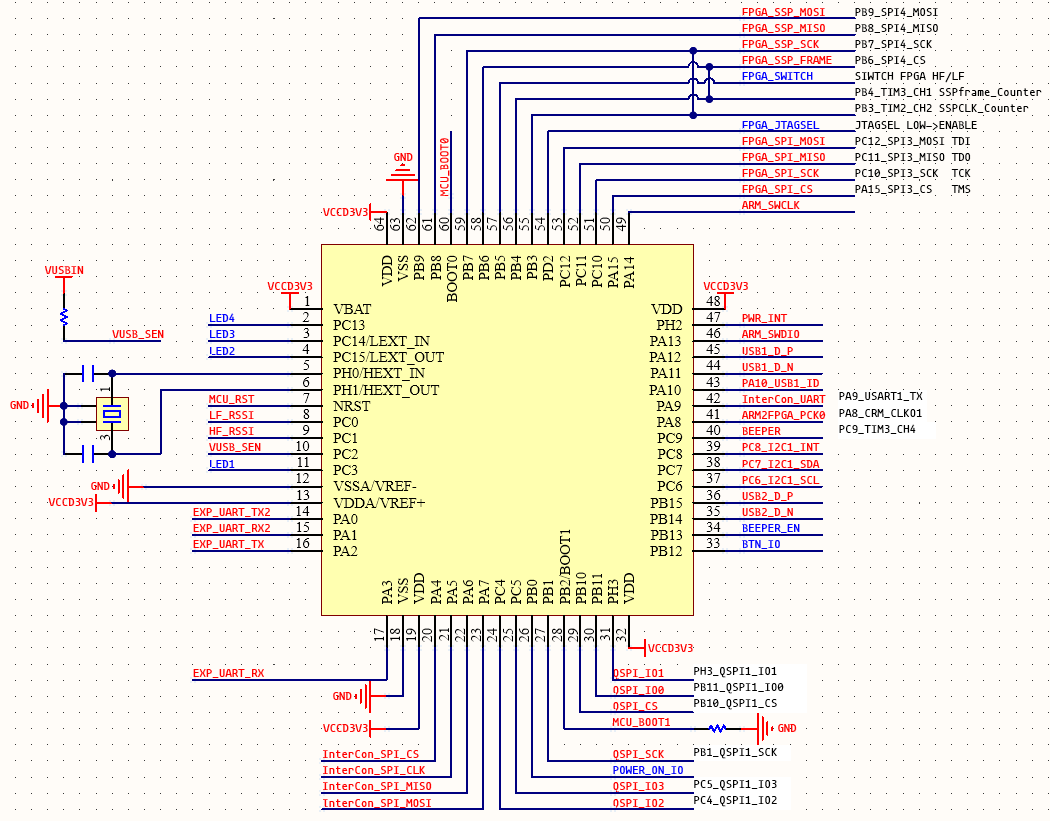
Task: Click the InterCon_SPI_CS net label
Action: [x=370, y=755]
